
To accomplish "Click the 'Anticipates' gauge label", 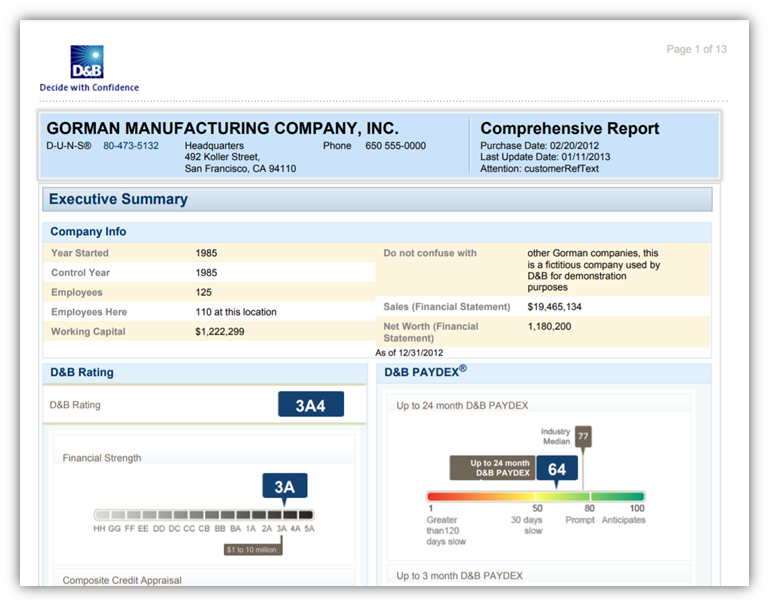I will click(623, 520).
